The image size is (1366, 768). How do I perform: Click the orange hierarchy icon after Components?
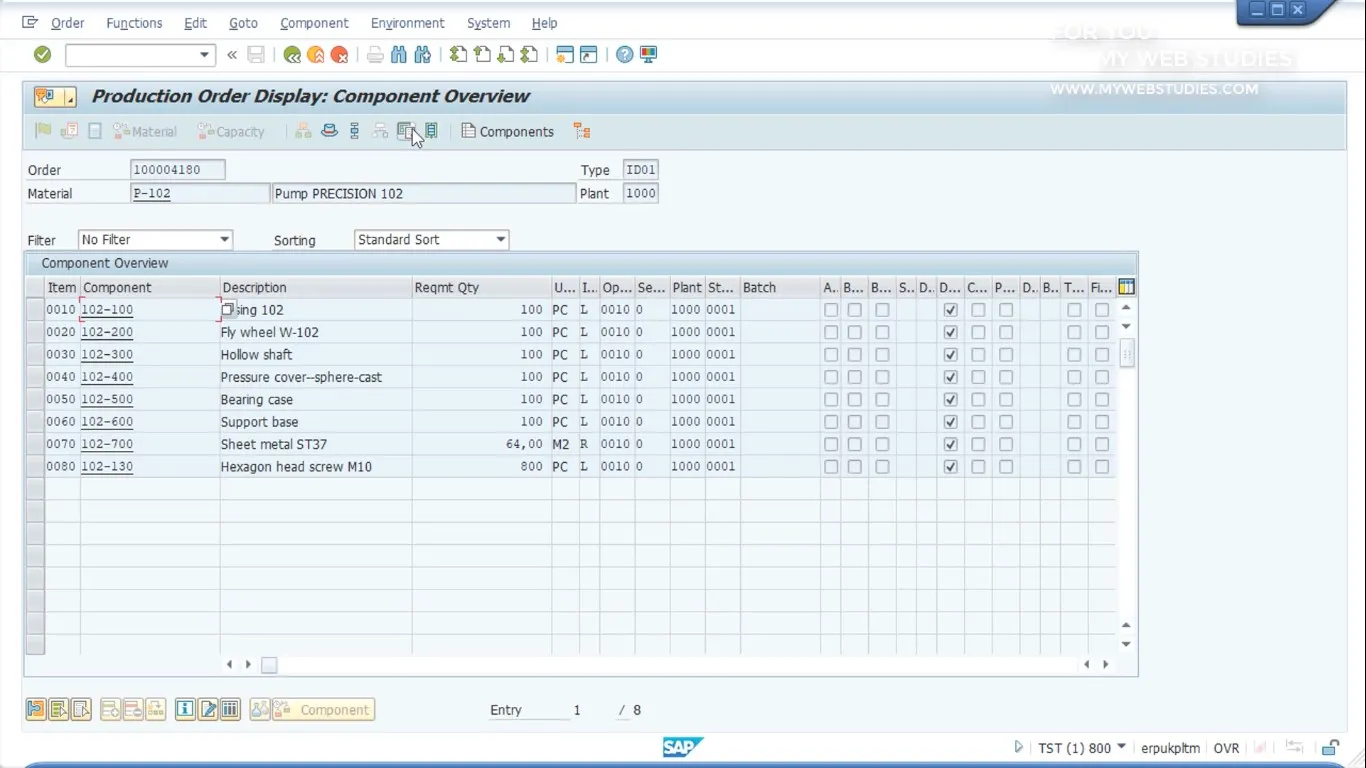click(x=582, y=131)
